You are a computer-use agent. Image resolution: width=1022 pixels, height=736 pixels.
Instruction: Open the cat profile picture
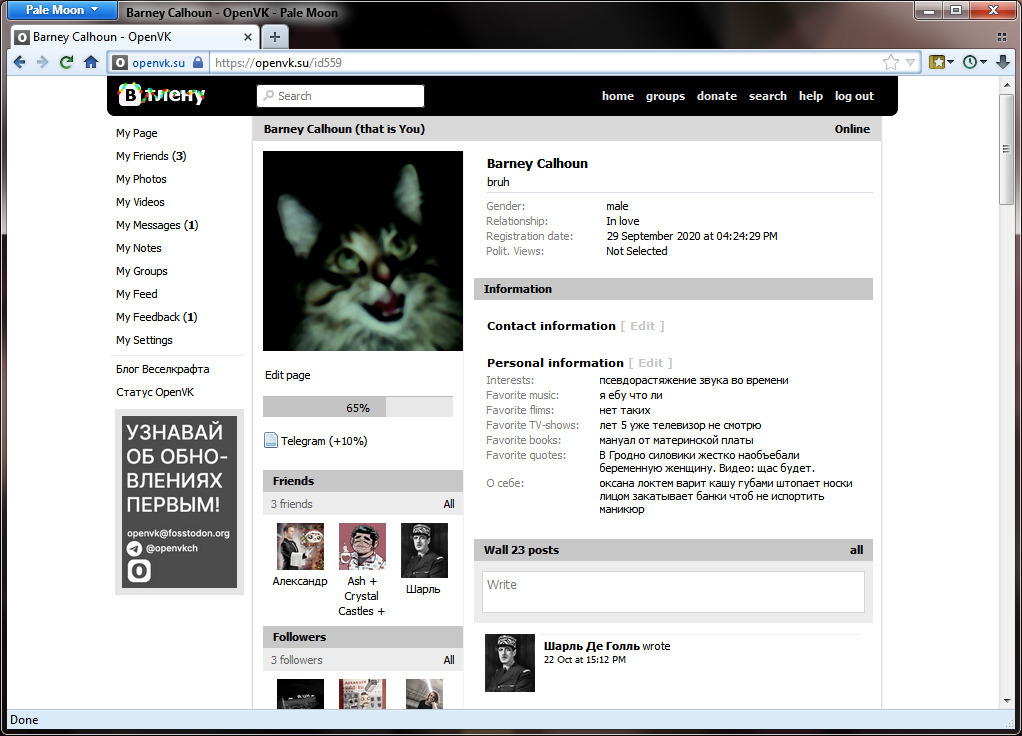pos(363,251)
